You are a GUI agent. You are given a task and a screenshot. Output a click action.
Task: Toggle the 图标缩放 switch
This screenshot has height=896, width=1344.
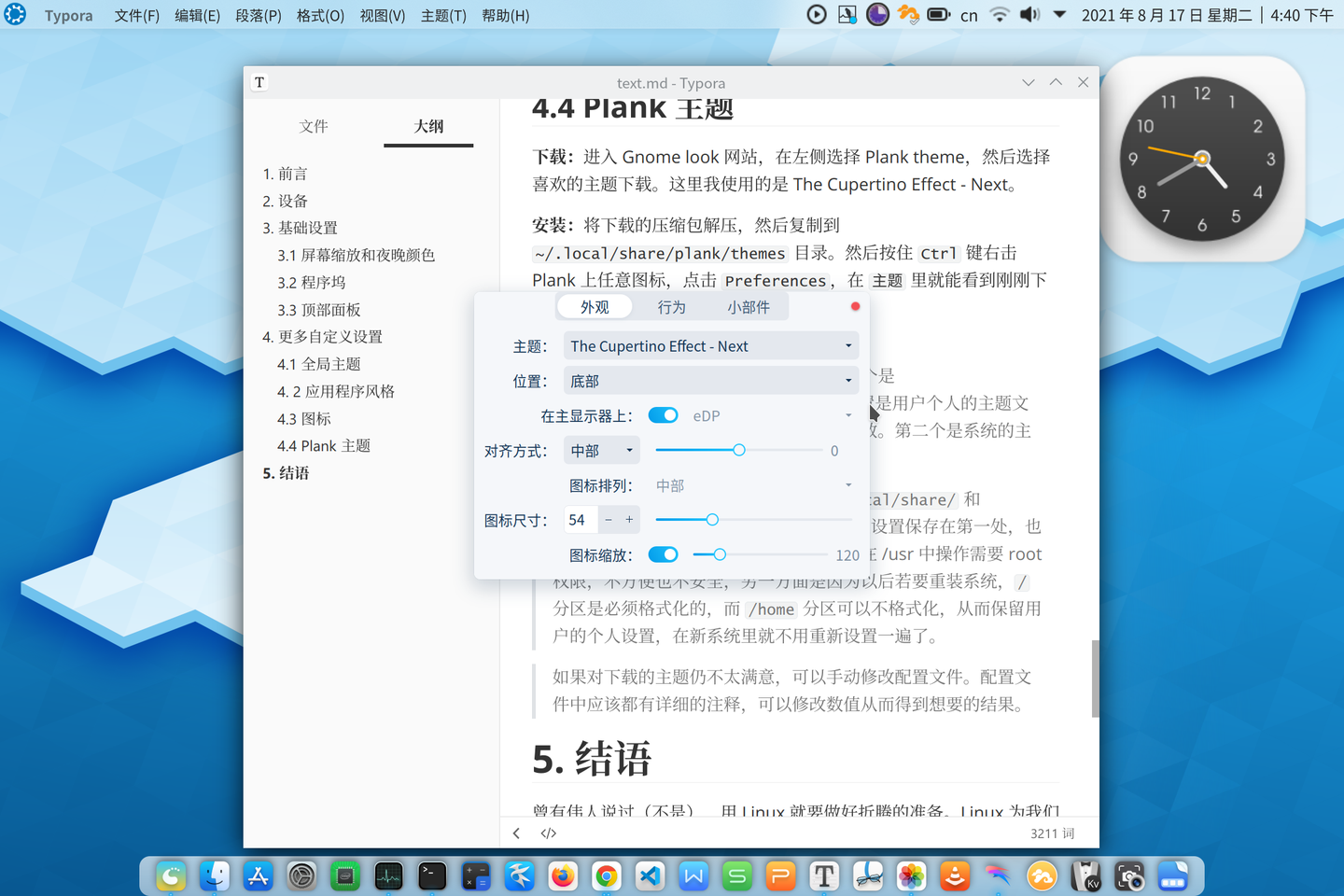coord(664,554)
